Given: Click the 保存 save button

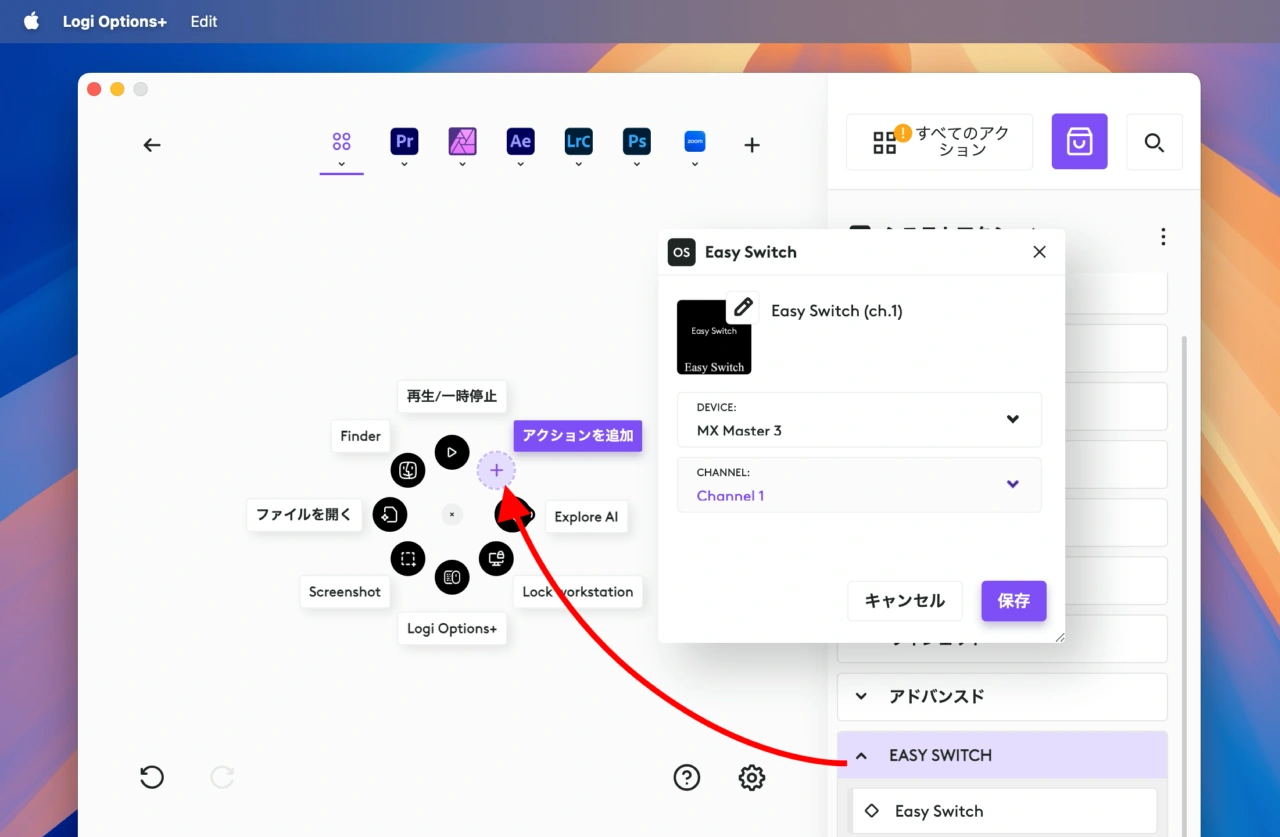Looking at the screenshot, I should pos(1013,601).
